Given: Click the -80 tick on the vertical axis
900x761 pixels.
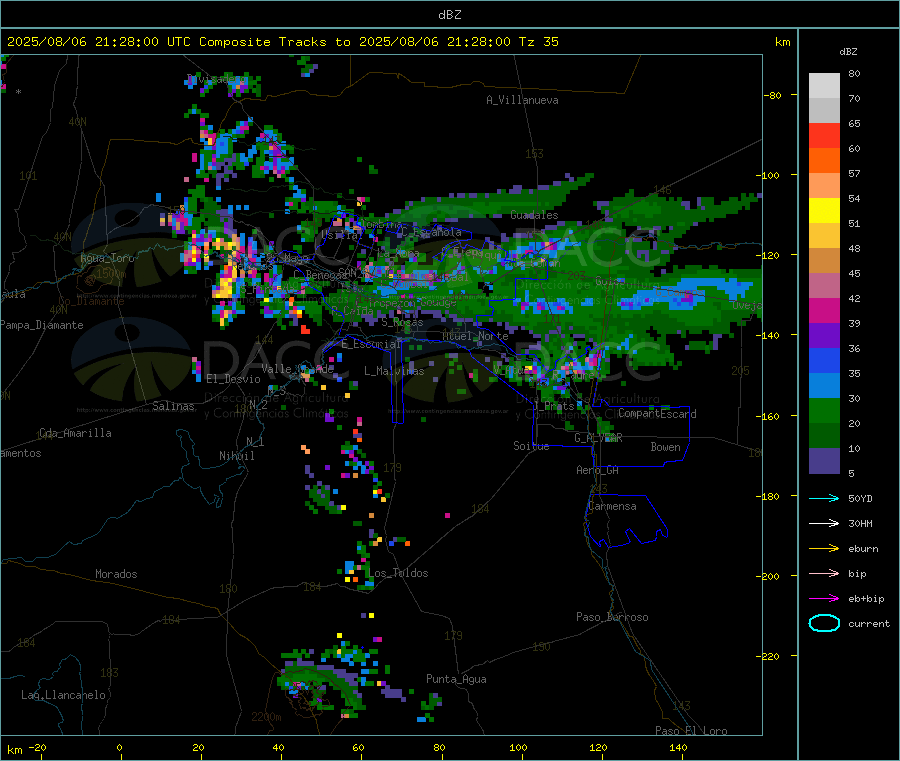Looking at the screenshot, I should (772, 95).
